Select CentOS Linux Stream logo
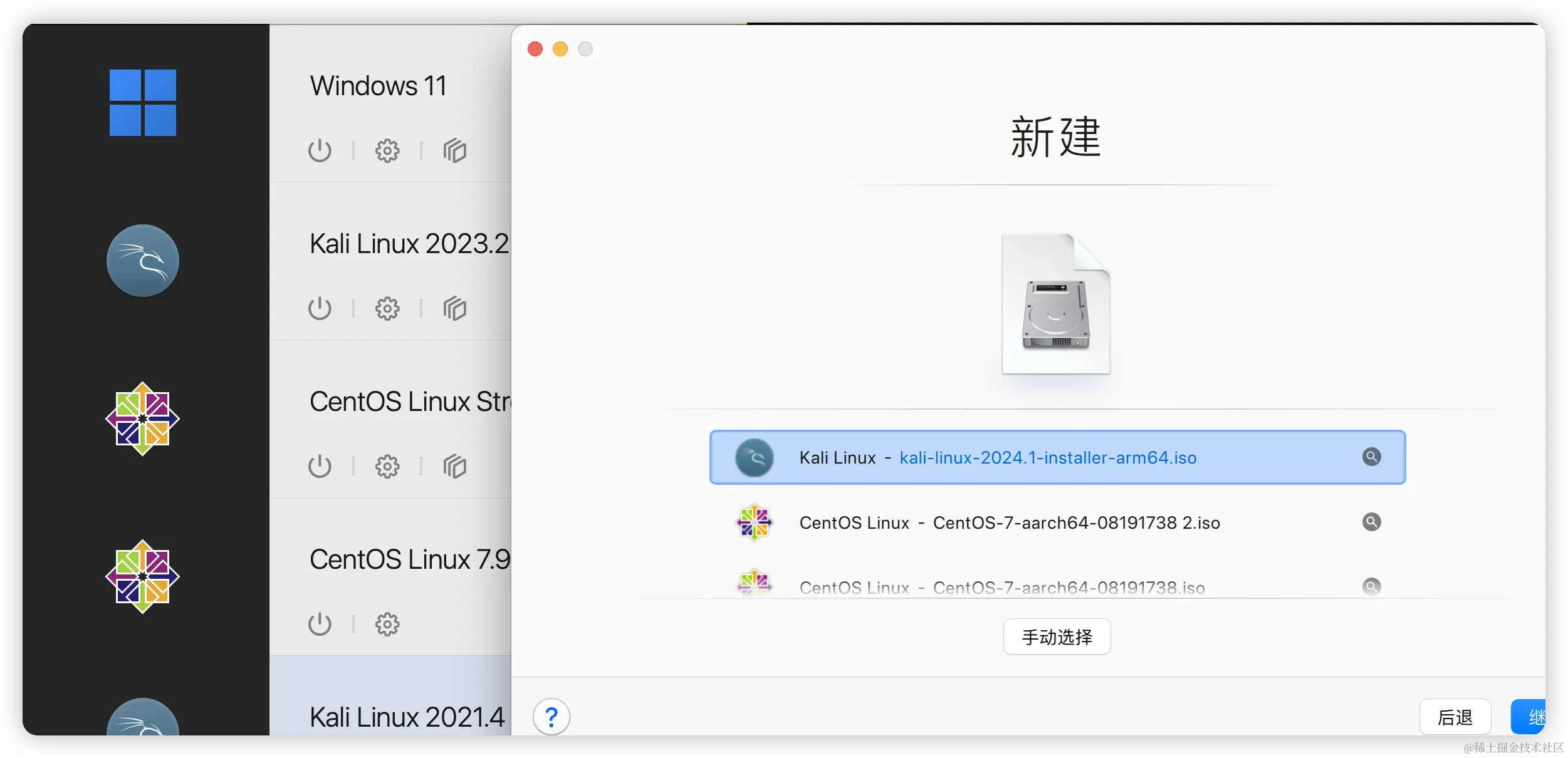The image size is (1568, 758). point(143,418)
